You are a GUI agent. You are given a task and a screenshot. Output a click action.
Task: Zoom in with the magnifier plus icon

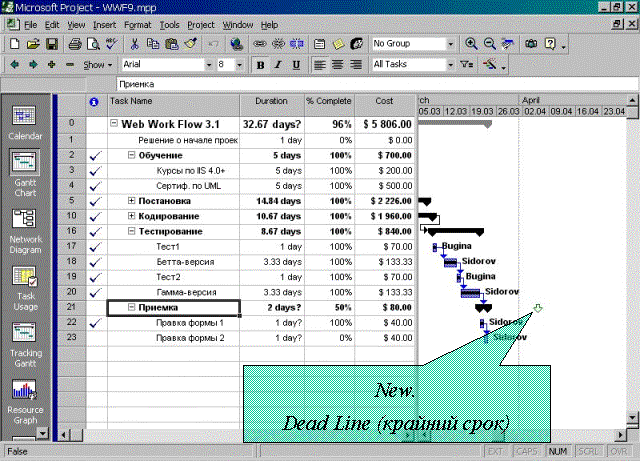point(471,44)
